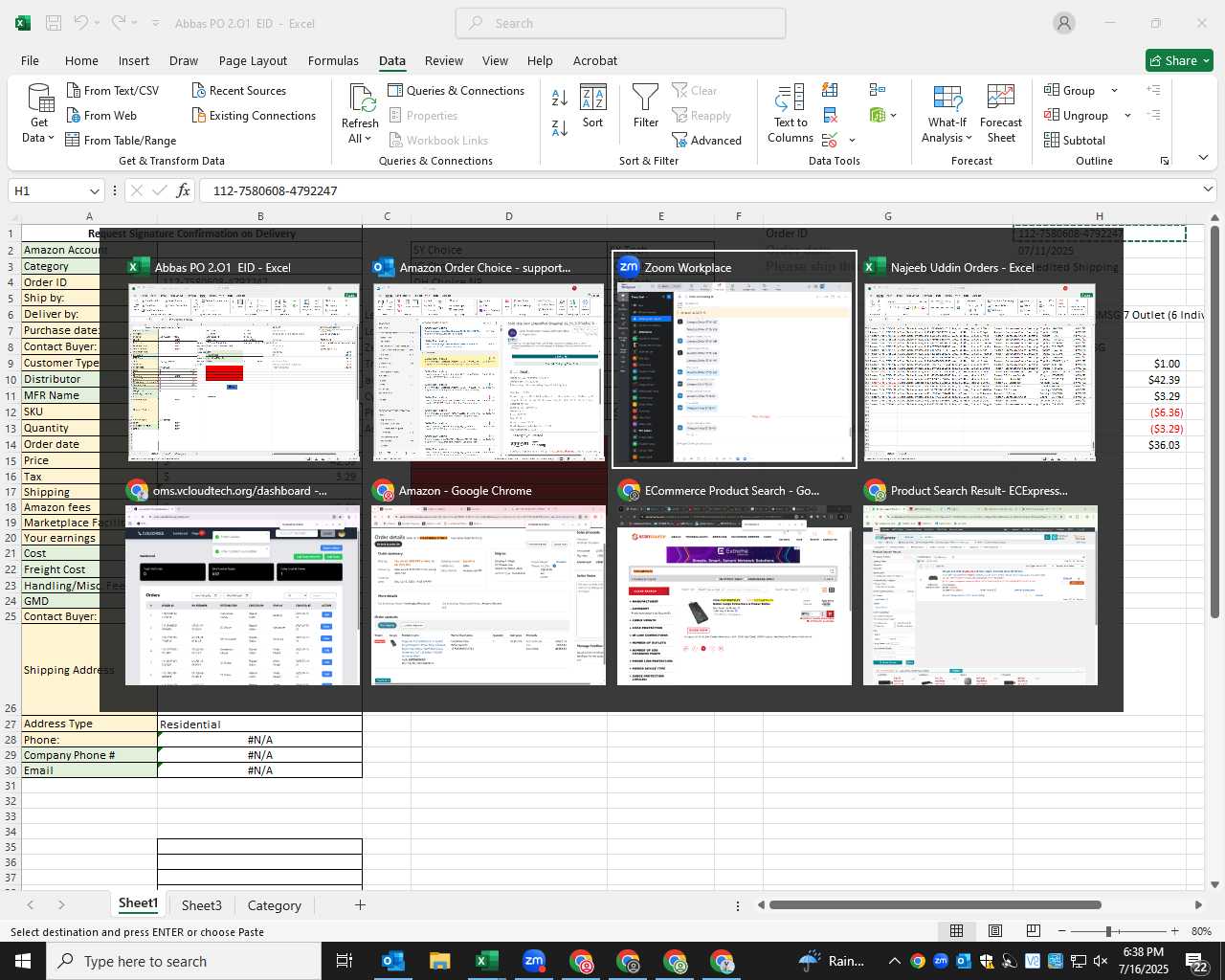Select Zoom Workplace window thumbnail
1225x980 pixels.
(x=735, y=360)
